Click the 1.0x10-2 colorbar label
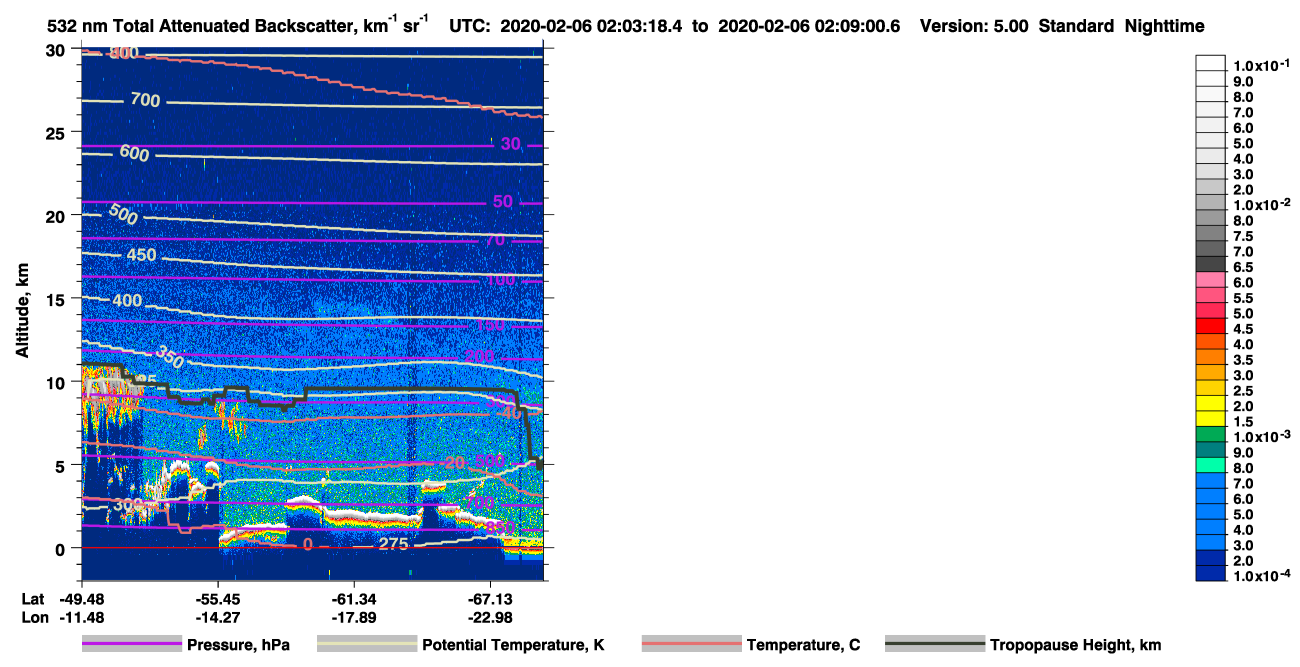The width and height of the screenshot is (1300, 667). (1259, 205)
